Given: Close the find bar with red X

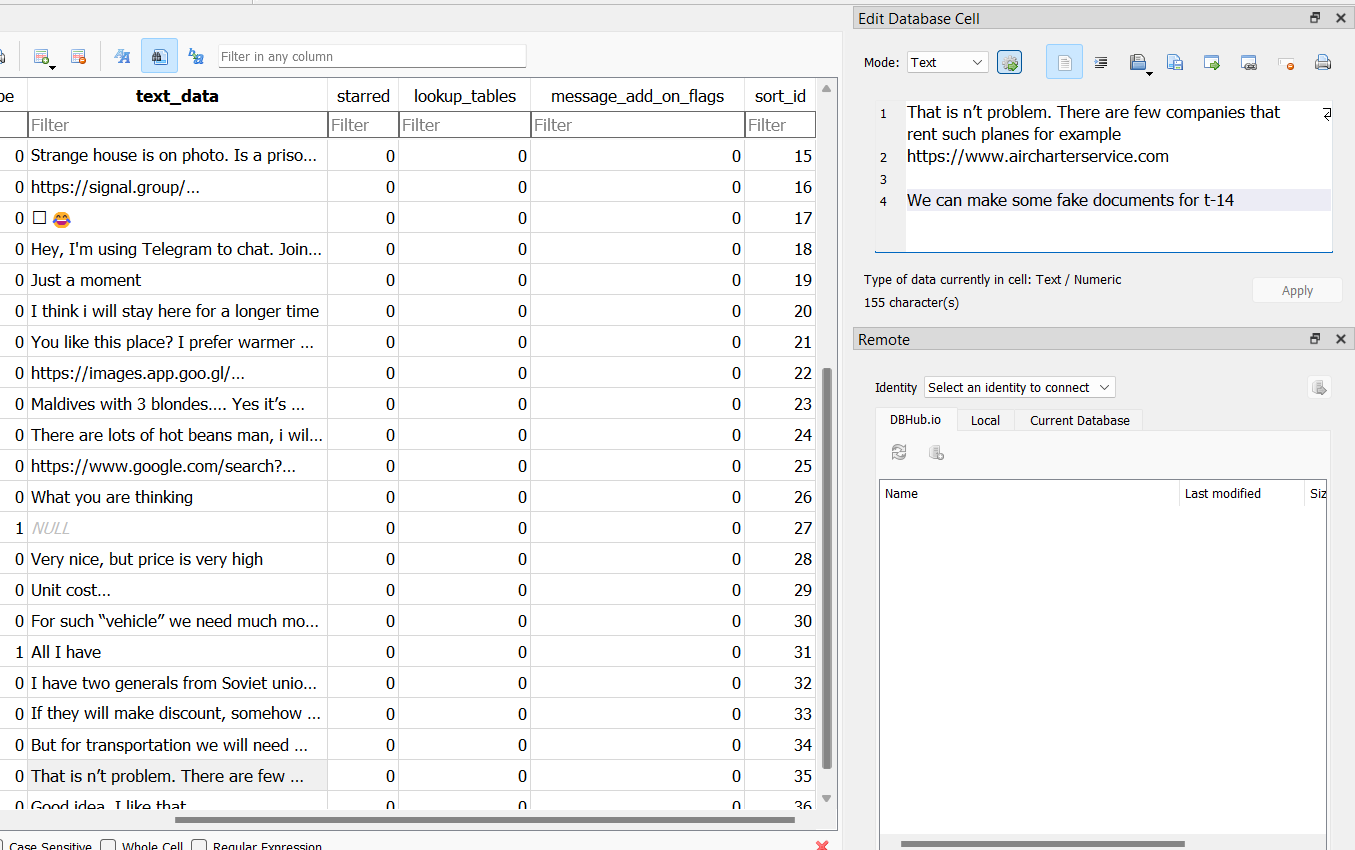Looking at the screenshot, I should pyautogui.click(x=822, y=845).
